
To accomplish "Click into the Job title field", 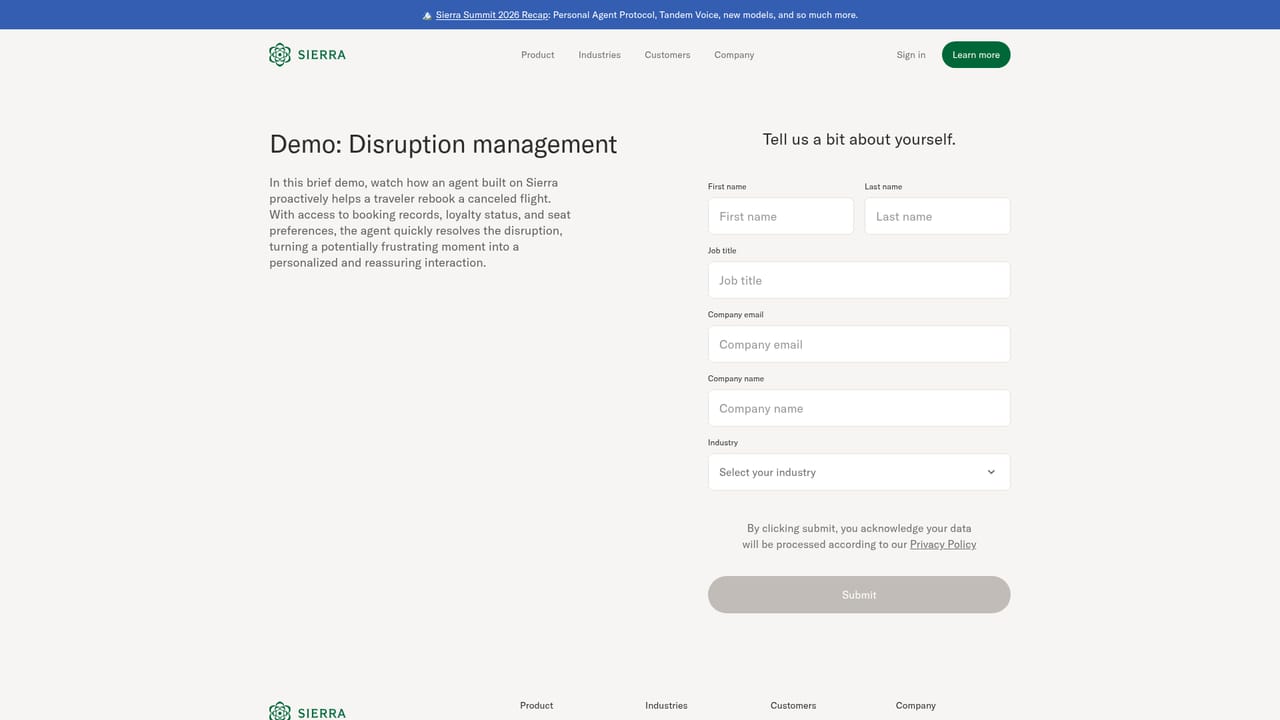I will point(859,280).
